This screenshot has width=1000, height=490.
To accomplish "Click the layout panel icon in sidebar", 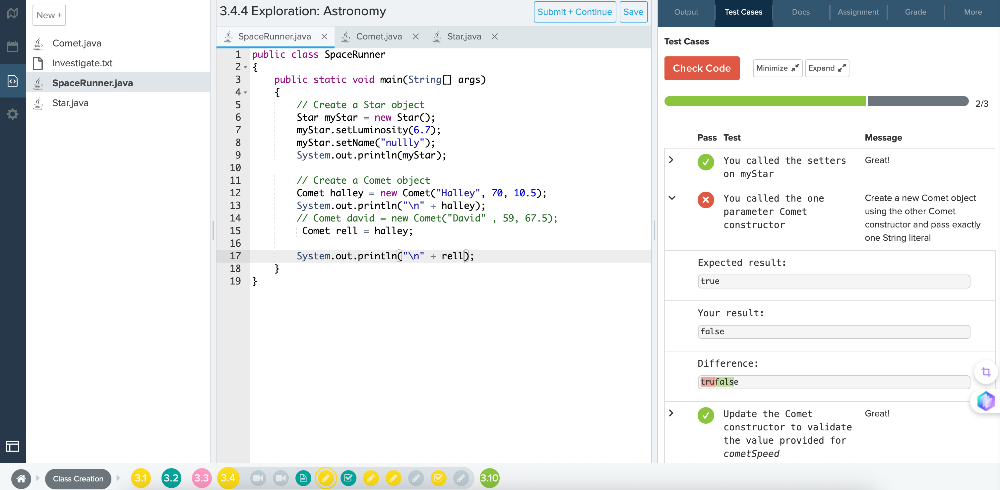I will click(12, 447).
